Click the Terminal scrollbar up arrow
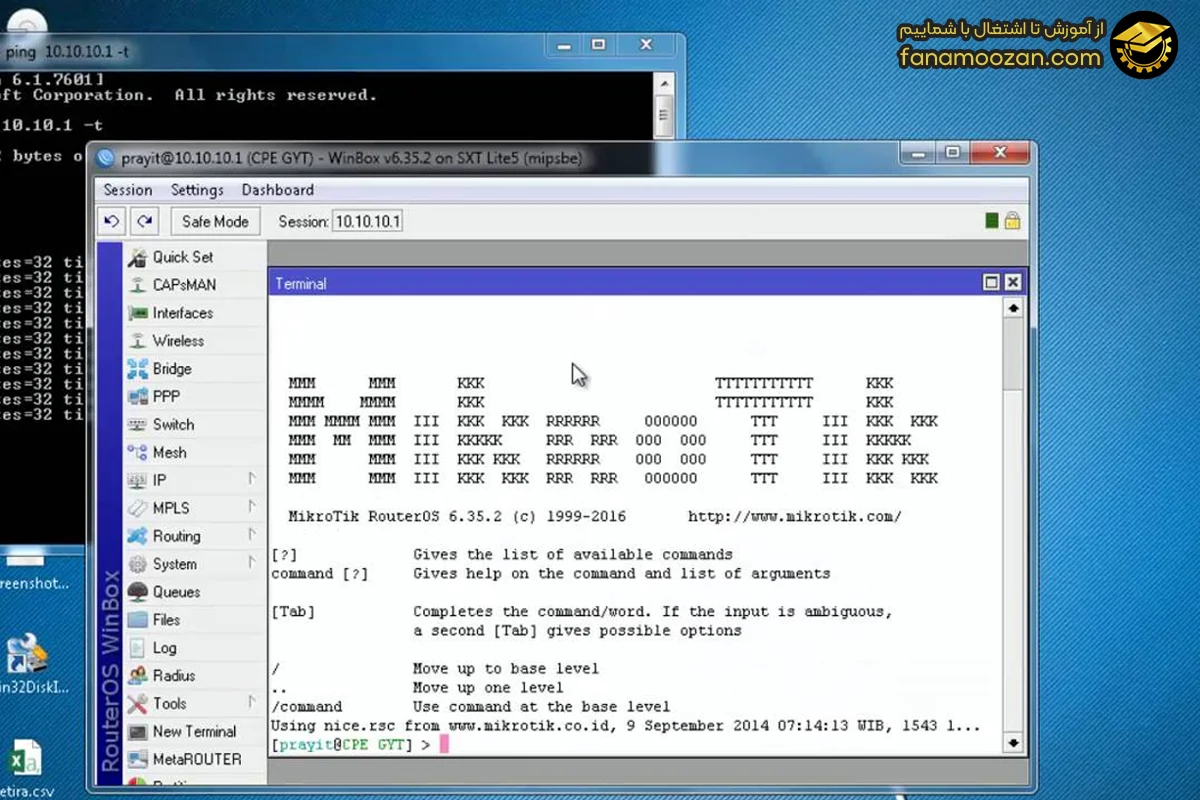1200x800 pixels. [x=1013, y=309]
